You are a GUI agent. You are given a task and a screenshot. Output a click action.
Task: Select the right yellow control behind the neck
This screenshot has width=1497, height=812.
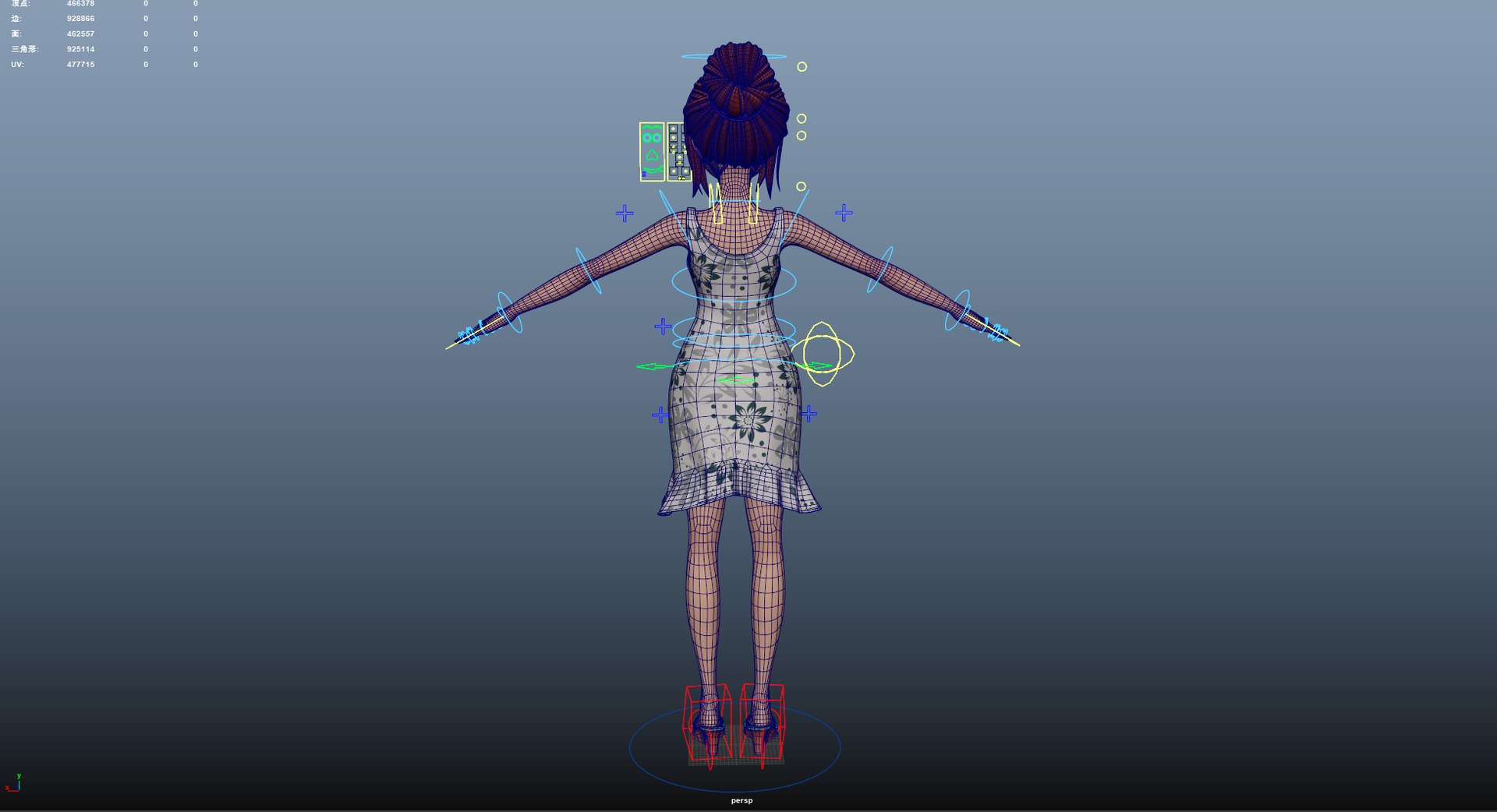click(753, 203)
